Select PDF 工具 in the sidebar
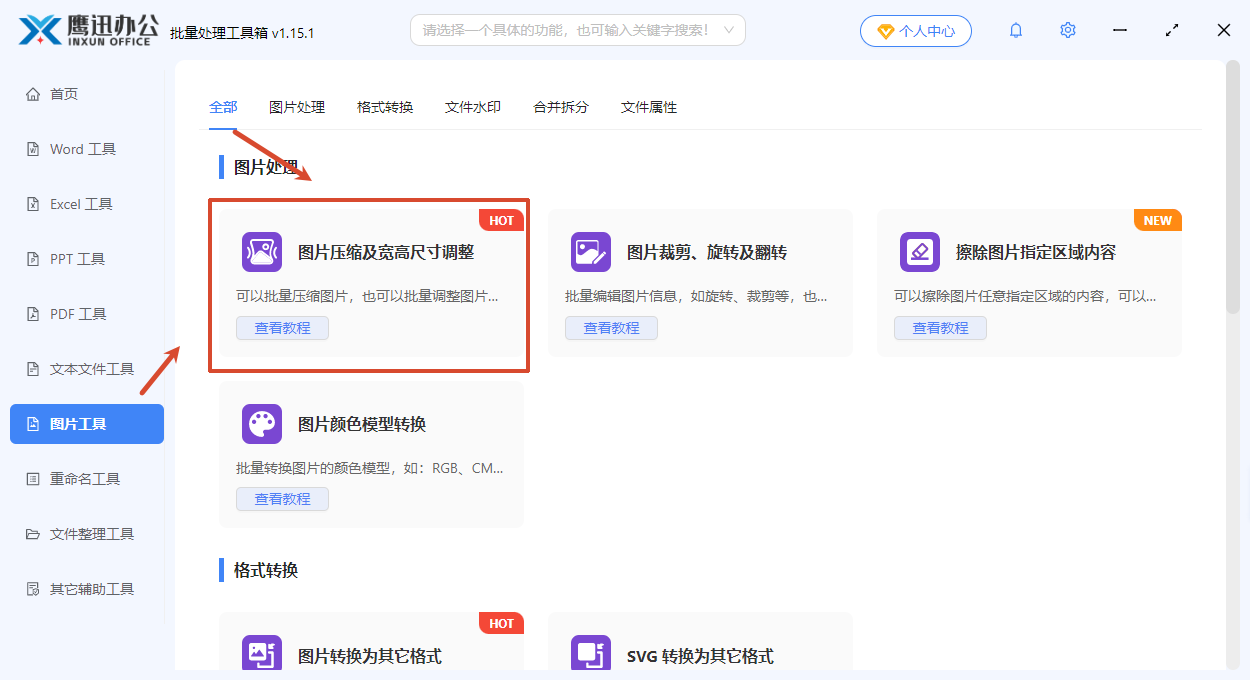Viewport: 1250px width, 680px height. tap(87, 314)
